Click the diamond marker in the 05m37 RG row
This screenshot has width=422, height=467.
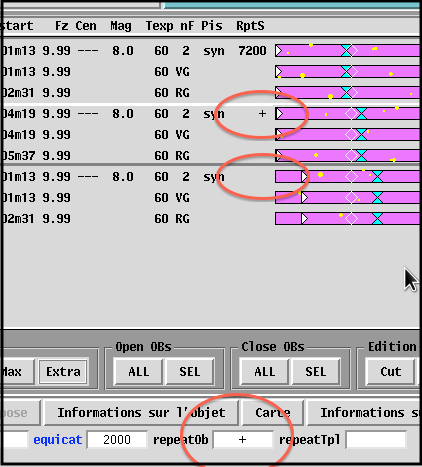[x=351, y=156]
